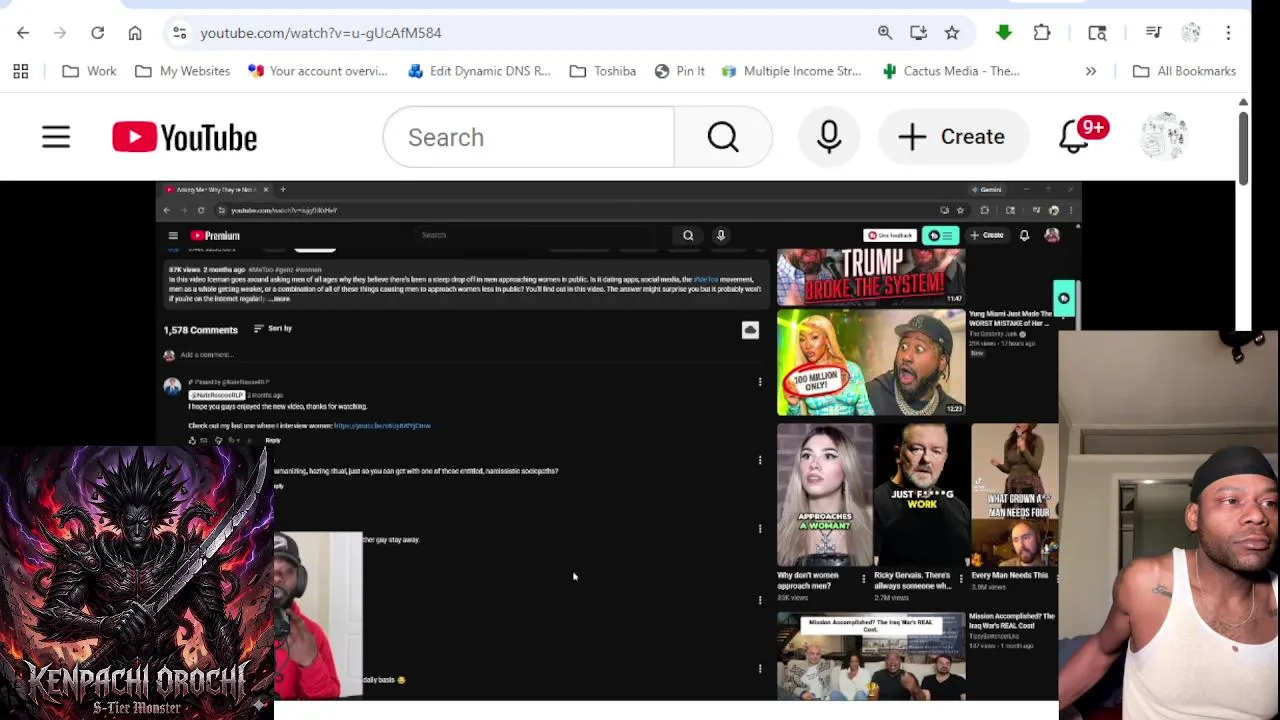Screen dimensions: 1280x720
Task: Open the media controls music note icon
Action: (1153, 33)
